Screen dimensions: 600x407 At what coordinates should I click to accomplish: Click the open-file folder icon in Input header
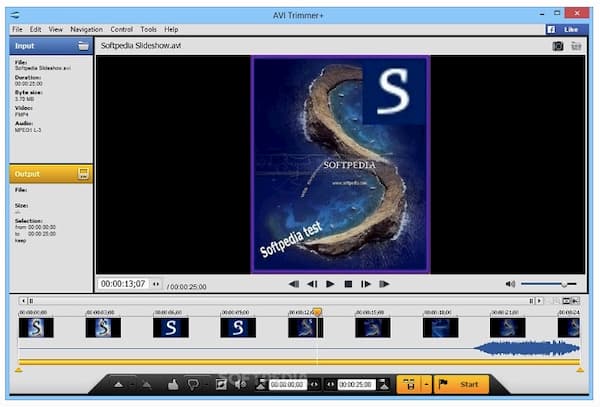pyautogui.click(x=83, y=46)
